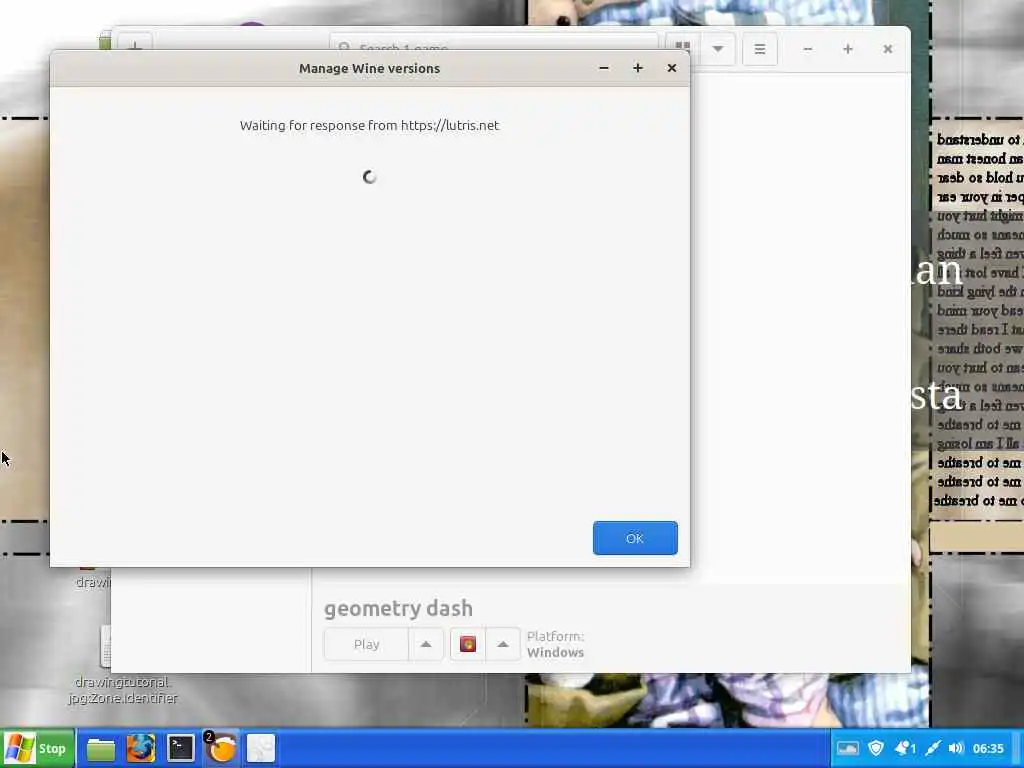Close the Lutris main window
Image resolution: width=1024 pixels, height=768 pixels.
(x=888, y=49)
